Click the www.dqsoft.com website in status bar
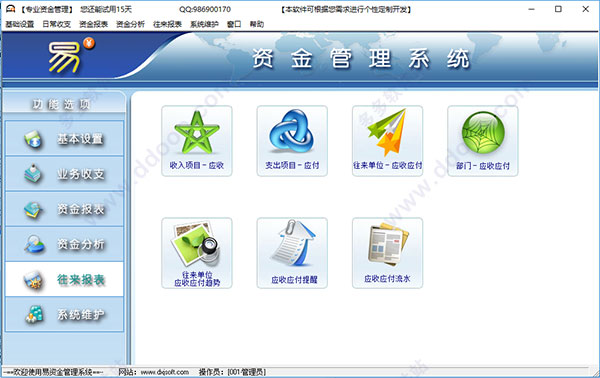Screen dimensions: 600x378 click(x=165, y=372)
